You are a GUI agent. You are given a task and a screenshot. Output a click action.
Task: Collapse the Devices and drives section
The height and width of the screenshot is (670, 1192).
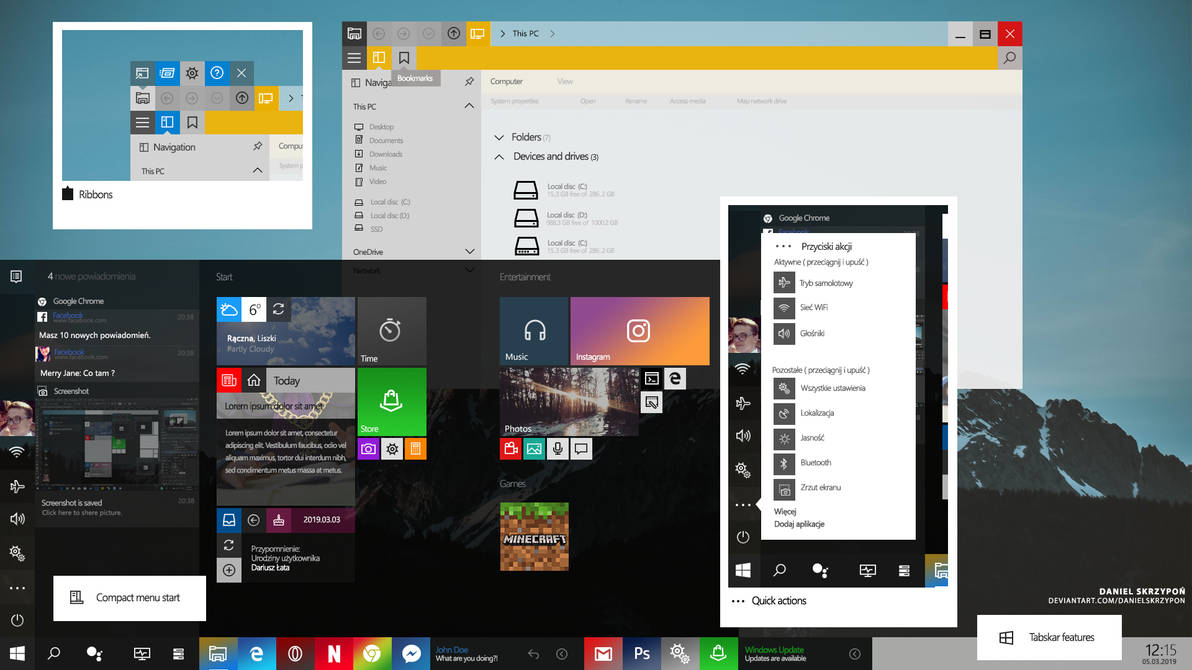pyautogui.click(x=498, y=156)
